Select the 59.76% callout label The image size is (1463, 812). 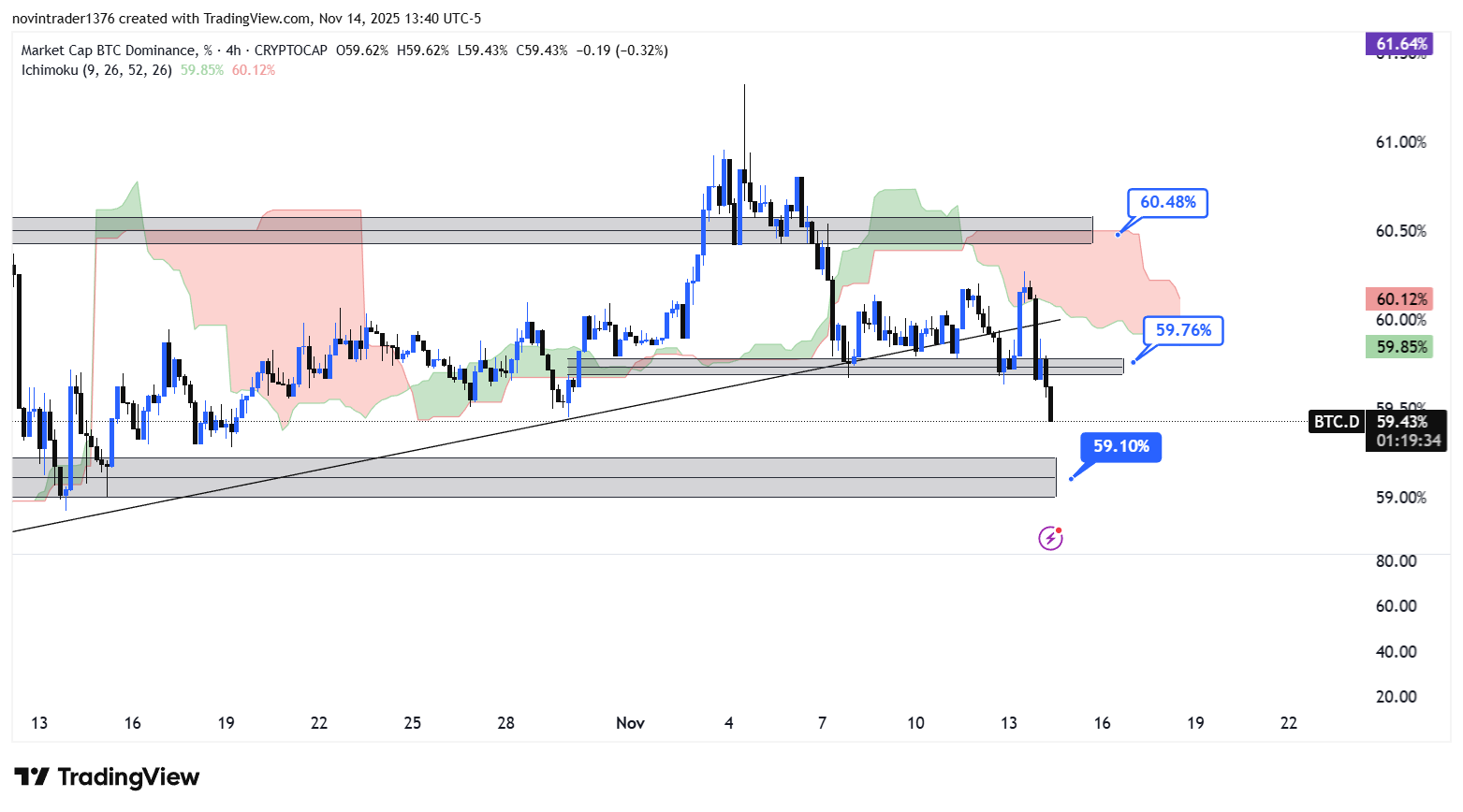[1183, 330]
